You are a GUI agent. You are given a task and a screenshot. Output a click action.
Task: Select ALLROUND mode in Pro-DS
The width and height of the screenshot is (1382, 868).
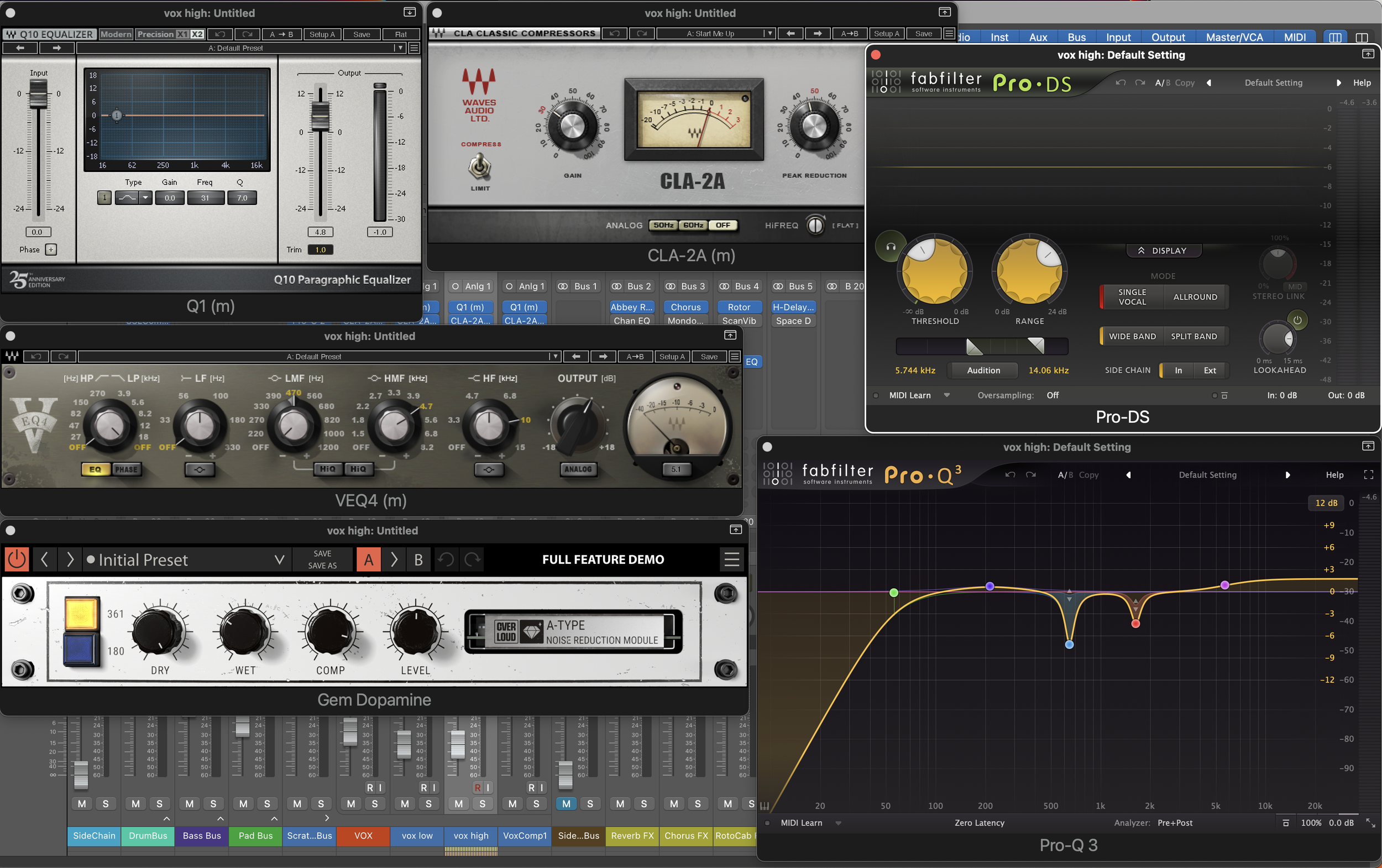[x=1195, y=297]
